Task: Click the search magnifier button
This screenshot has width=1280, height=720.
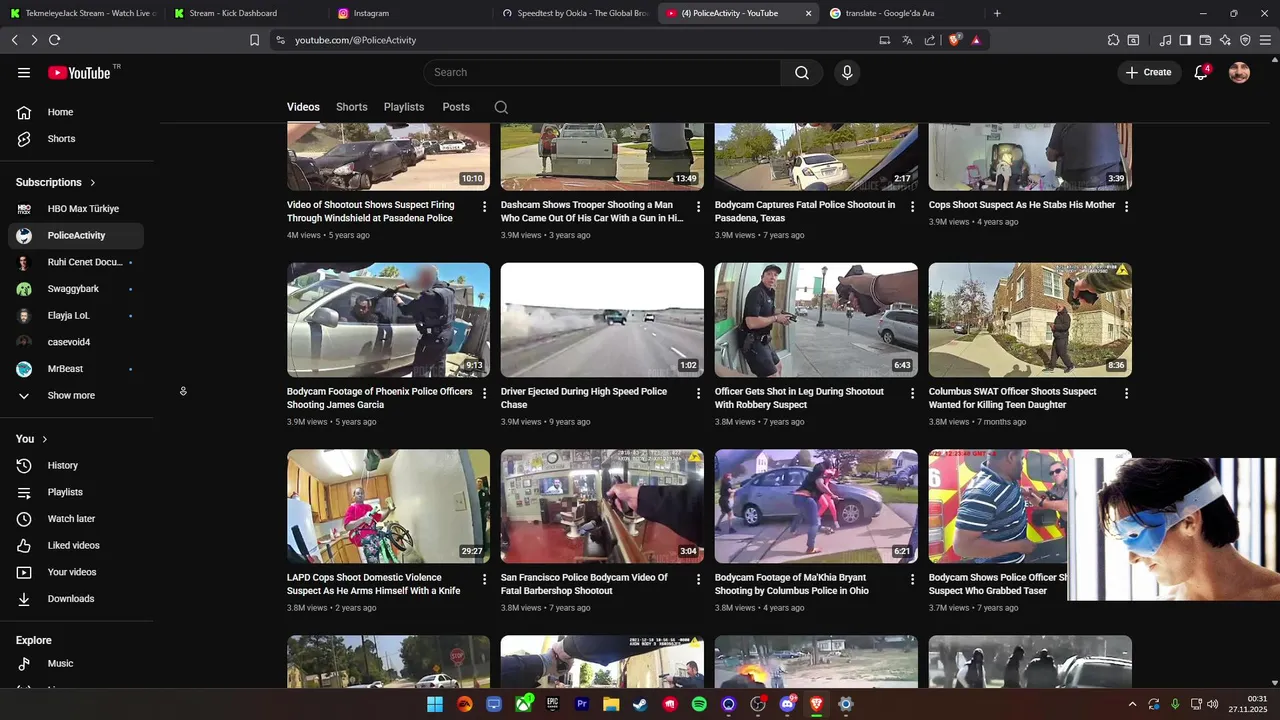Action: 802,72
